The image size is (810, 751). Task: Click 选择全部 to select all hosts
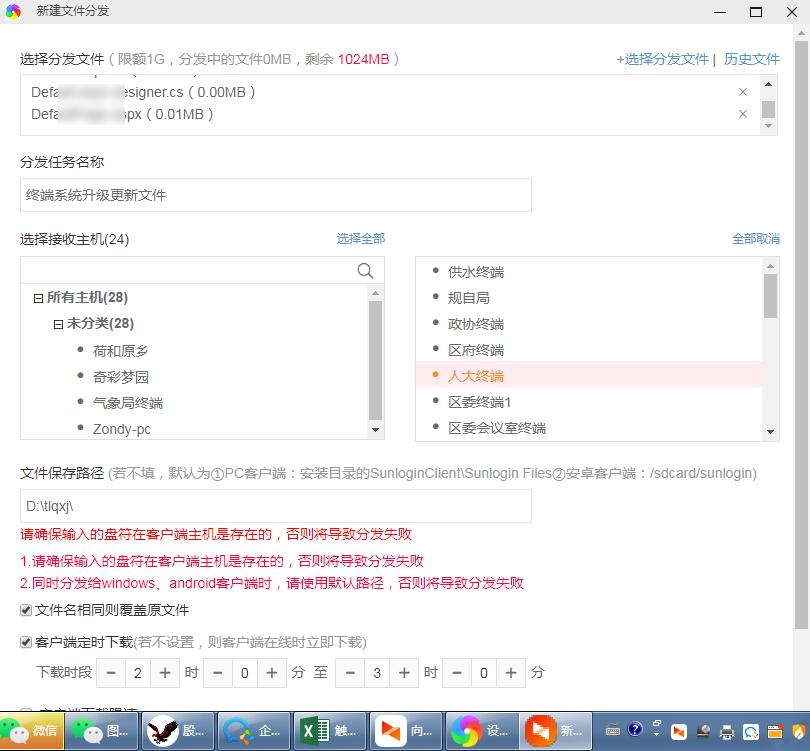coord(361,239)
